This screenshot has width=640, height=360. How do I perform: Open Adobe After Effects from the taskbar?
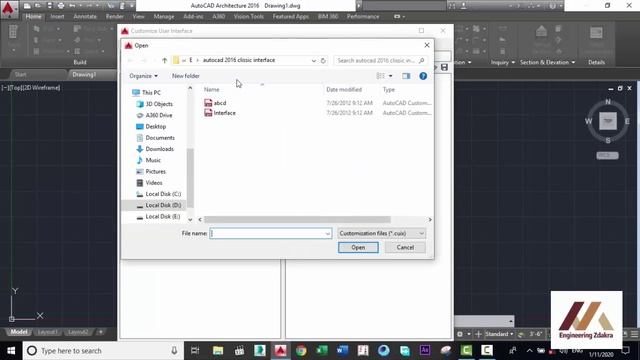pos(425,351)
